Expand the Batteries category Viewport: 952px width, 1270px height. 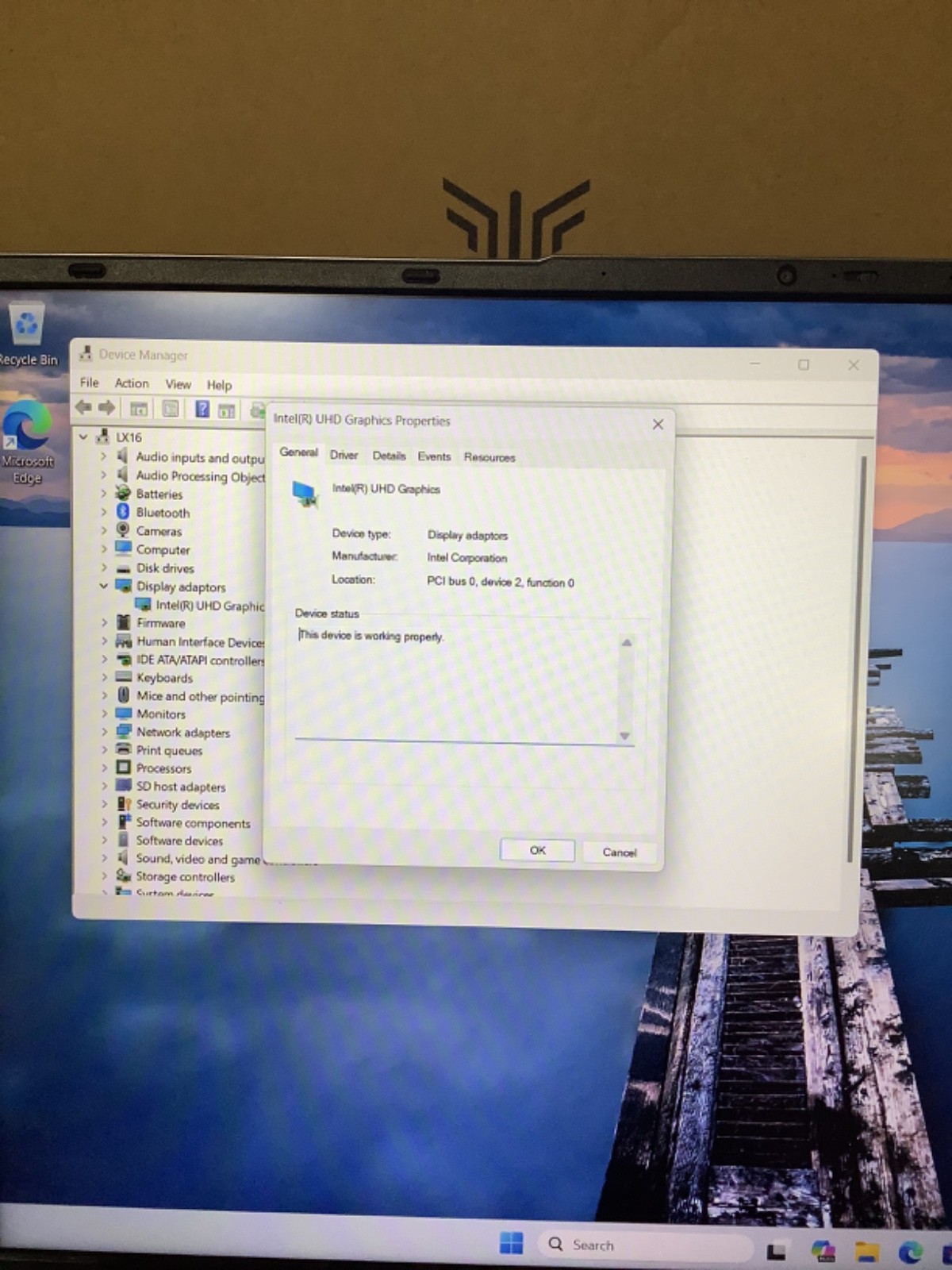click(x=103, y=493)
